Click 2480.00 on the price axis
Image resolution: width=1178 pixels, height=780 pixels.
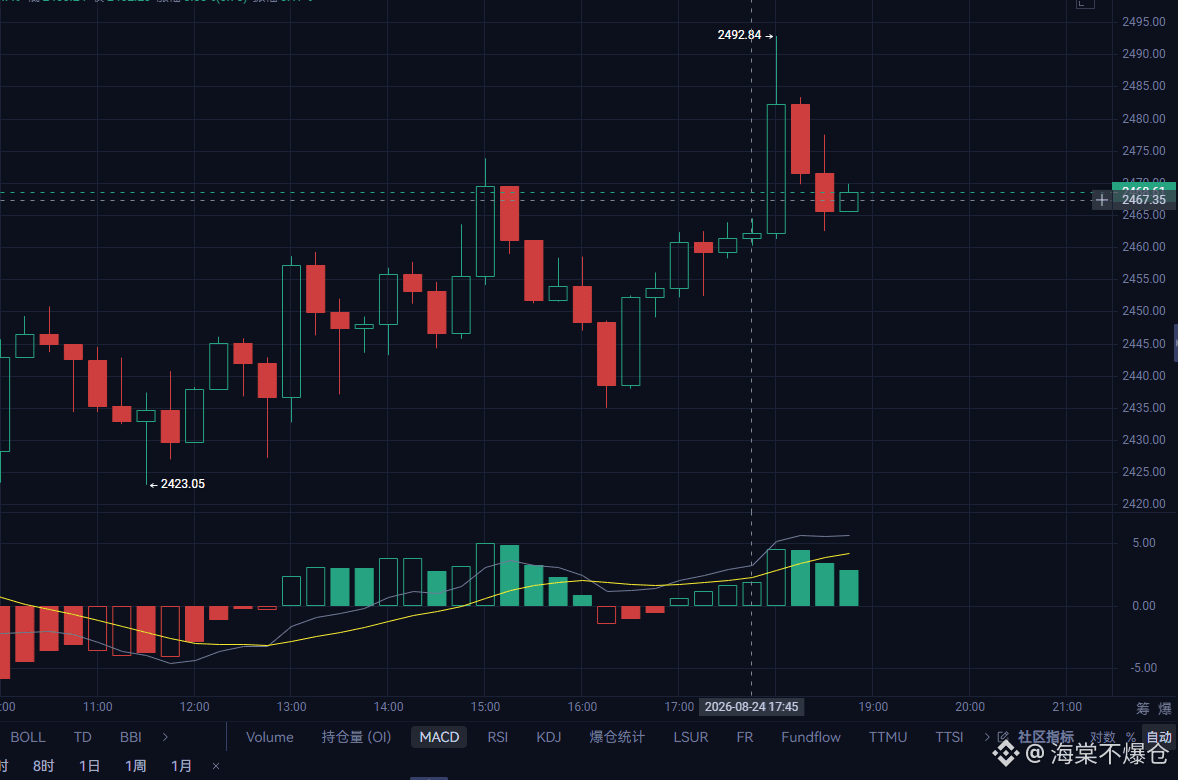pos(1143,119)
